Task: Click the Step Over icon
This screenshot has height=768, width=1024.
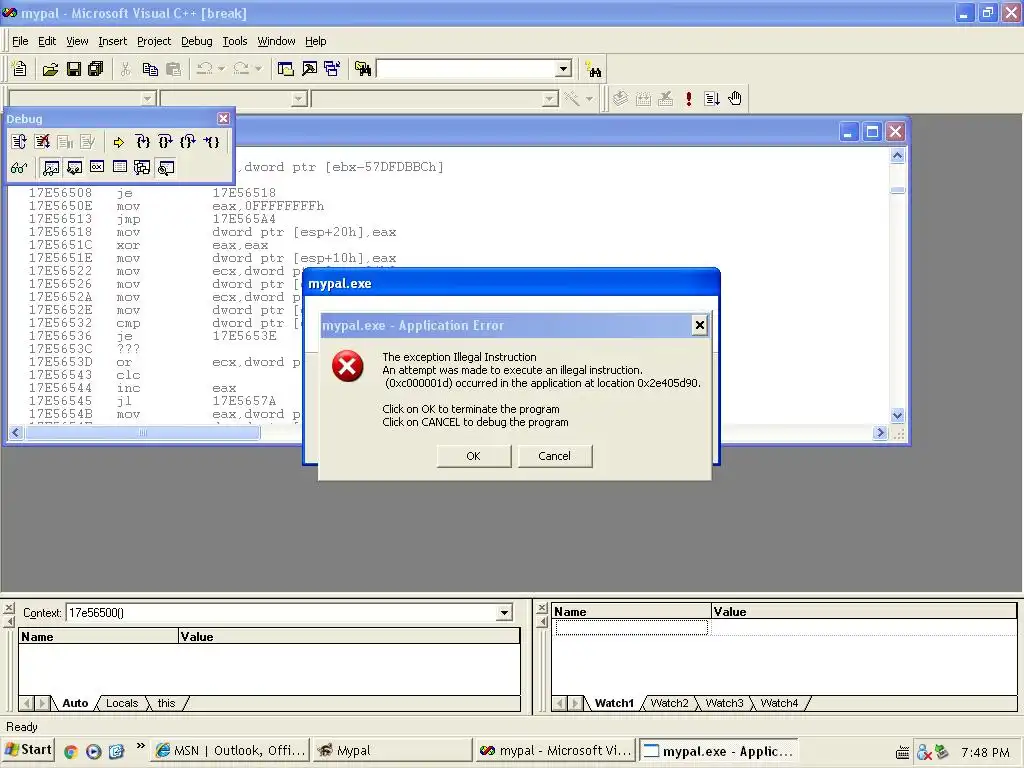Action: pyautogui.click(x=165, y=142)
